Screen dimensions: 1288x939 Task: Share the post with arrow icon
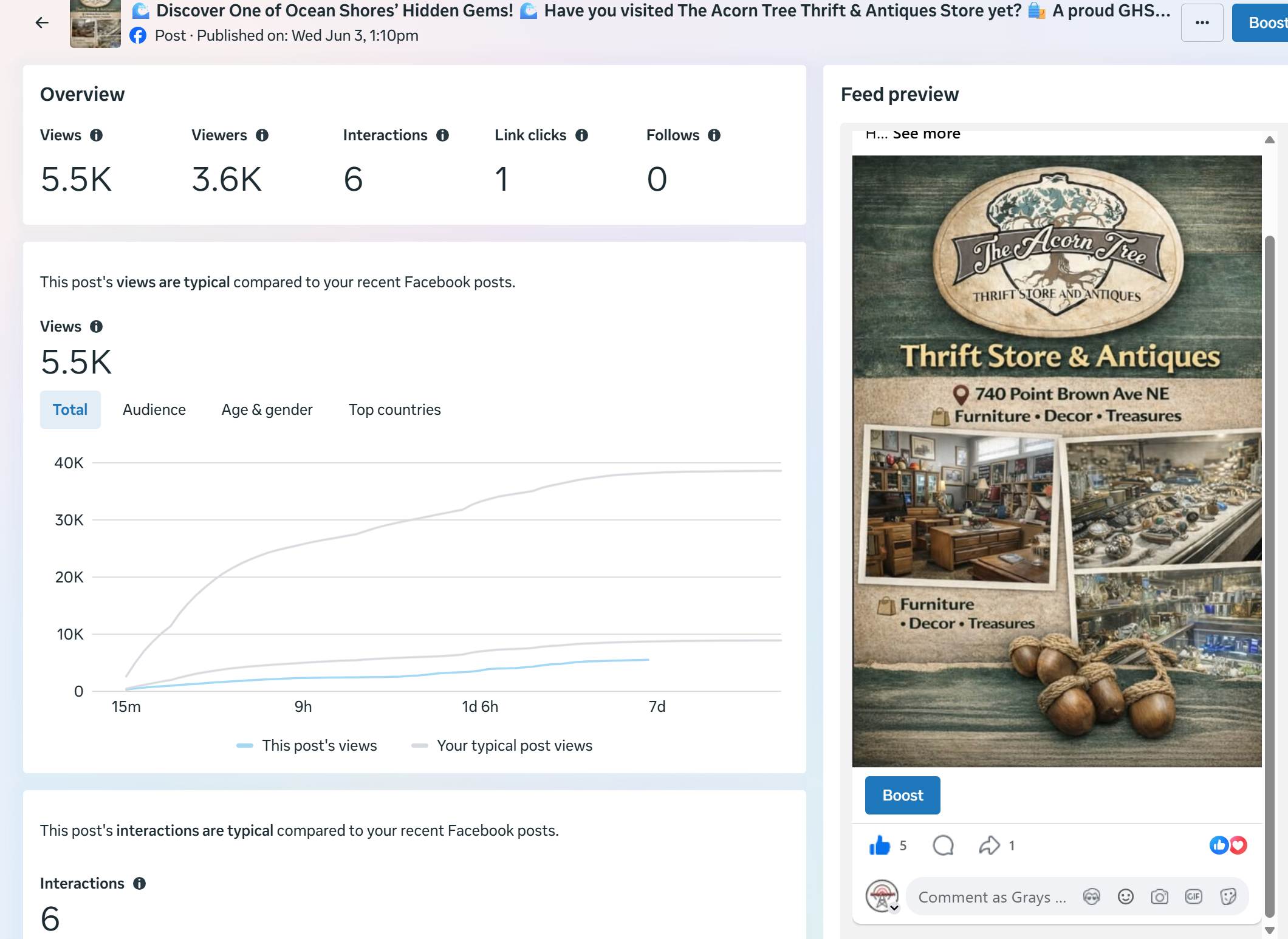point(989,845)
